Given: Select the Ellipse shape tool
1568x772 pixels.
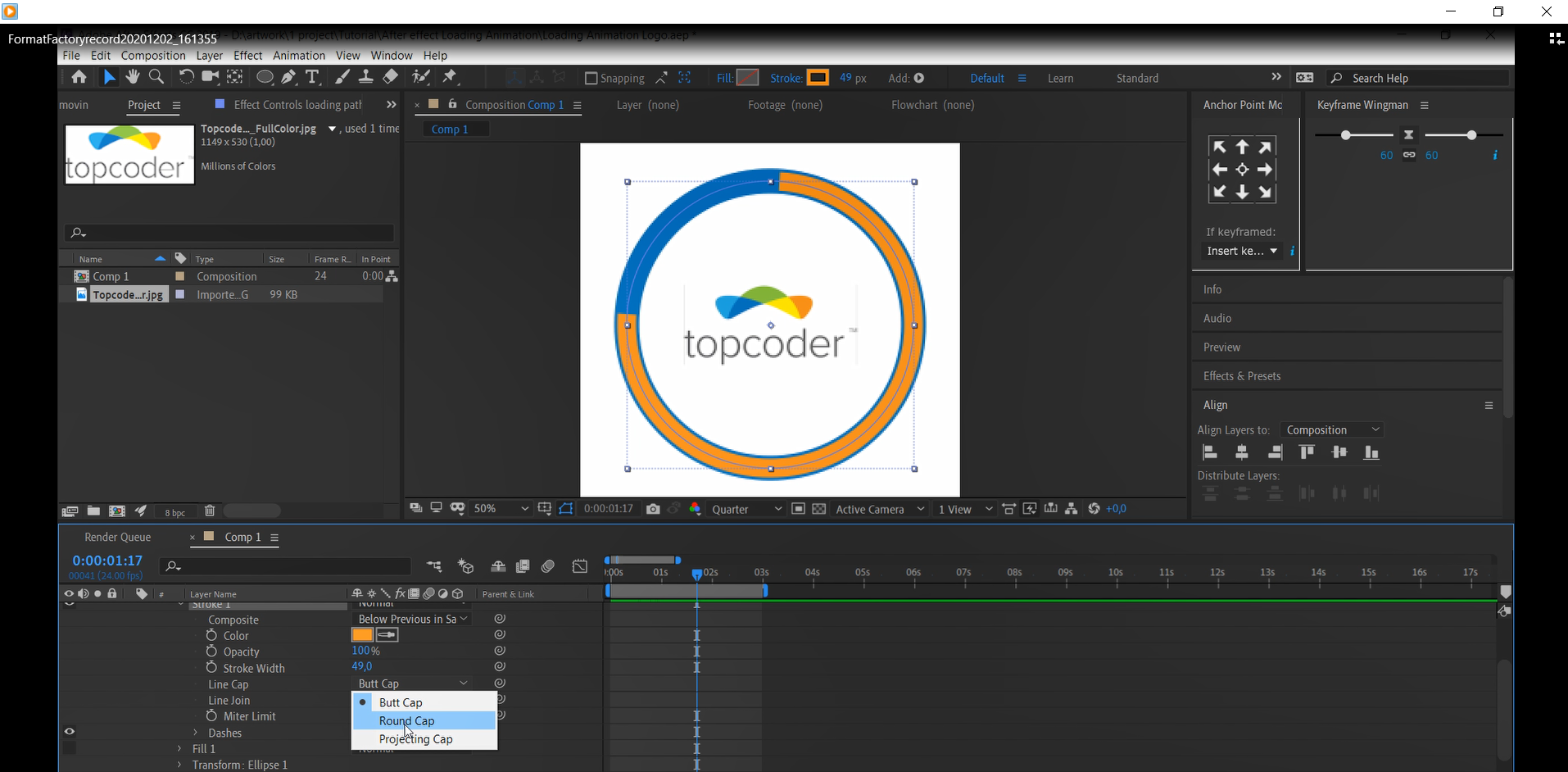Looking at the screenshot, I should (265, 77).
